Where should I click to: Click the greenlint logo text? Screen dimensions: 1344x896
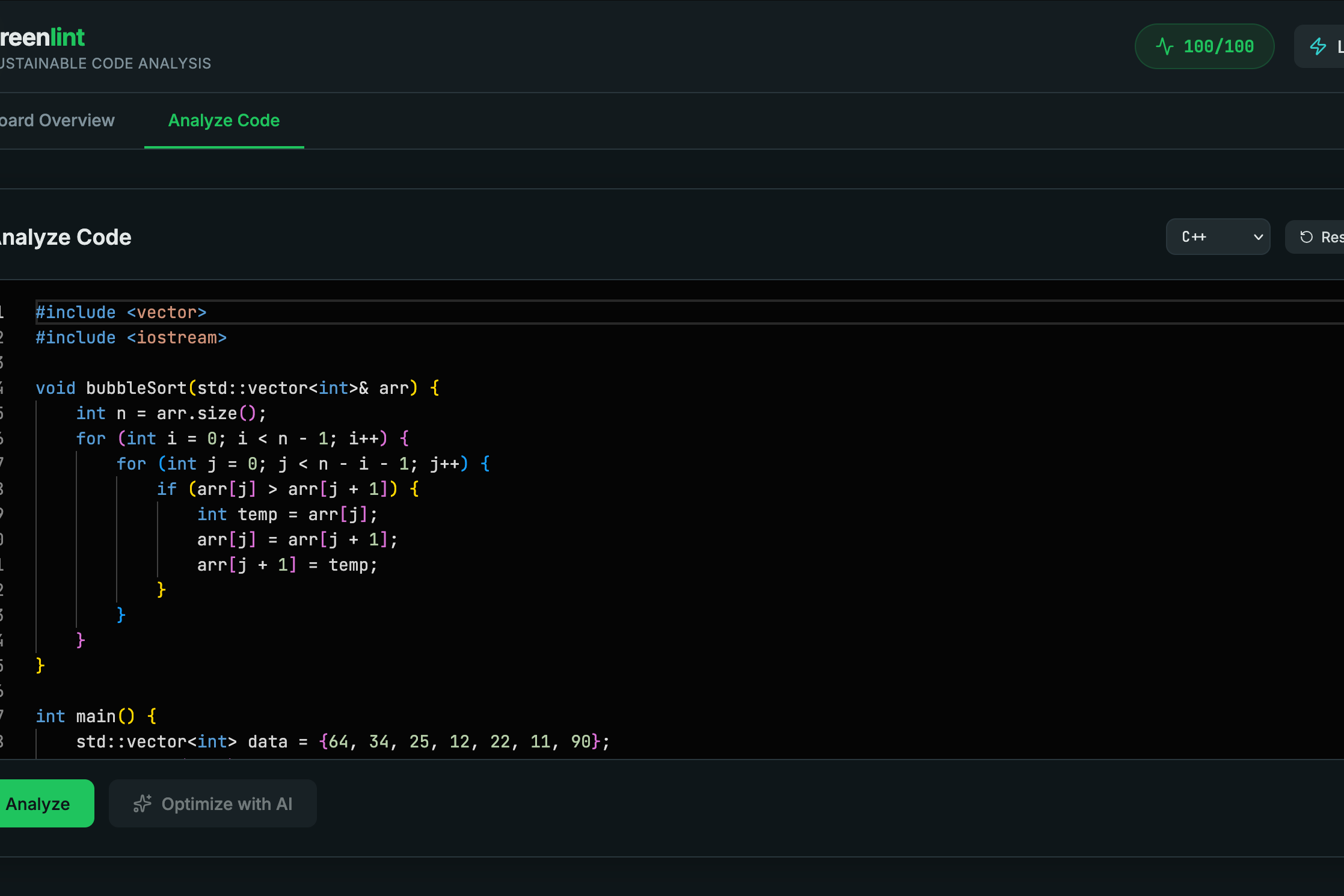click(x=42, y=37)
